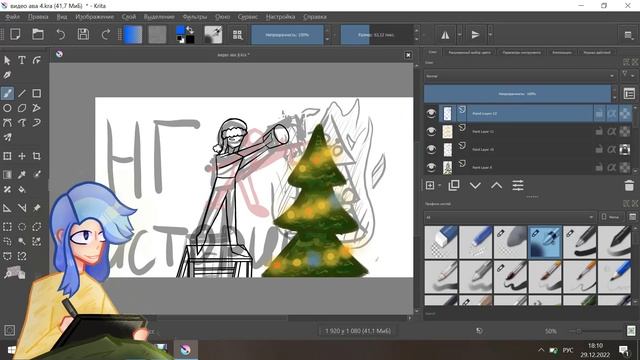640x360 pixels.
Task: Select the Freehand Brush tool
Action: [x=7, y=93]
